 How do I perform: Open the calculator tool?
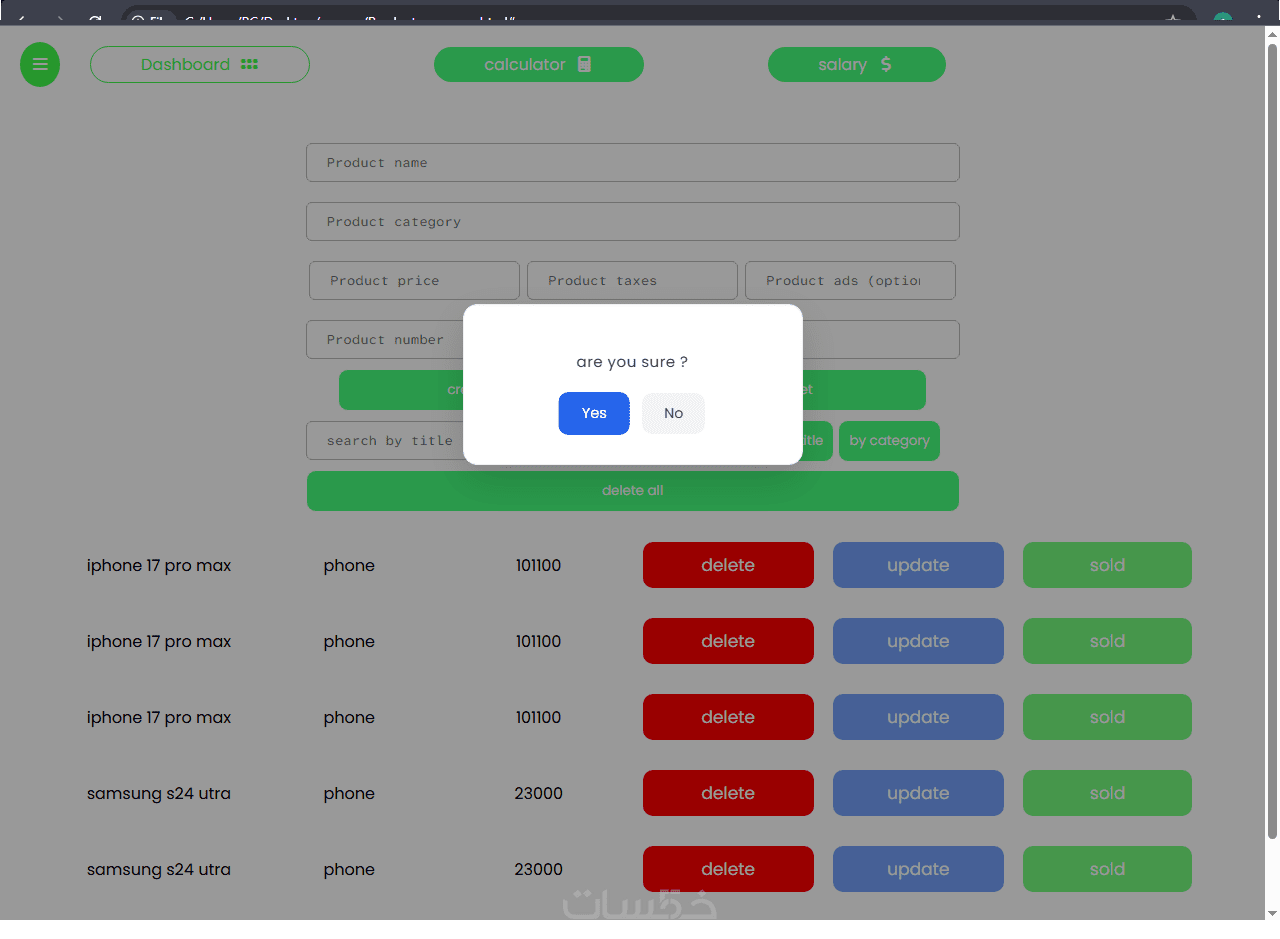539,65
